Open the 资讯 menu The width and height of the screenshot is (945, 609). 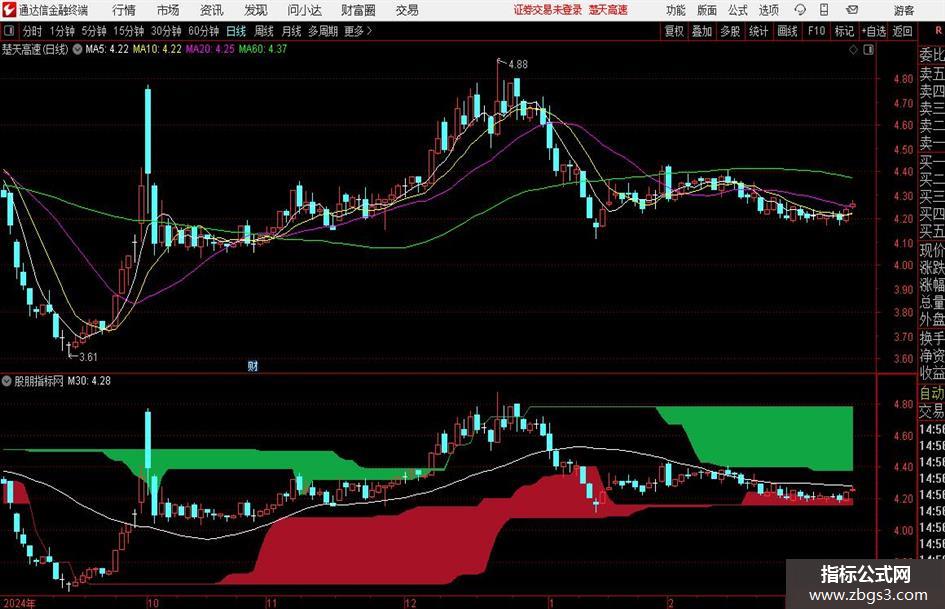coord(212,10)
